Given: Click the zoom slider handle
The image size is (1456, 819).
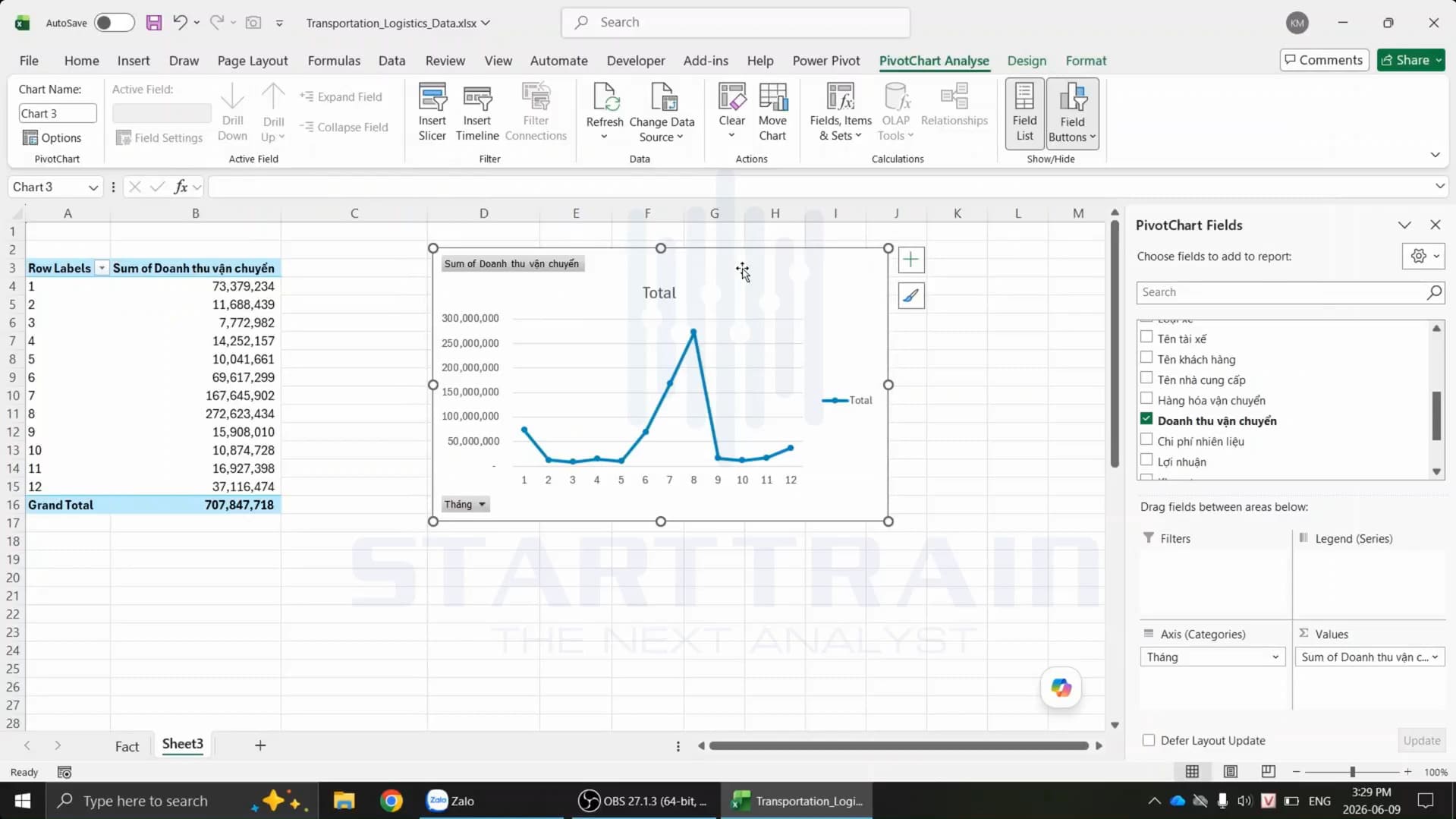Looking at the screenshot, I should 1352,772.
